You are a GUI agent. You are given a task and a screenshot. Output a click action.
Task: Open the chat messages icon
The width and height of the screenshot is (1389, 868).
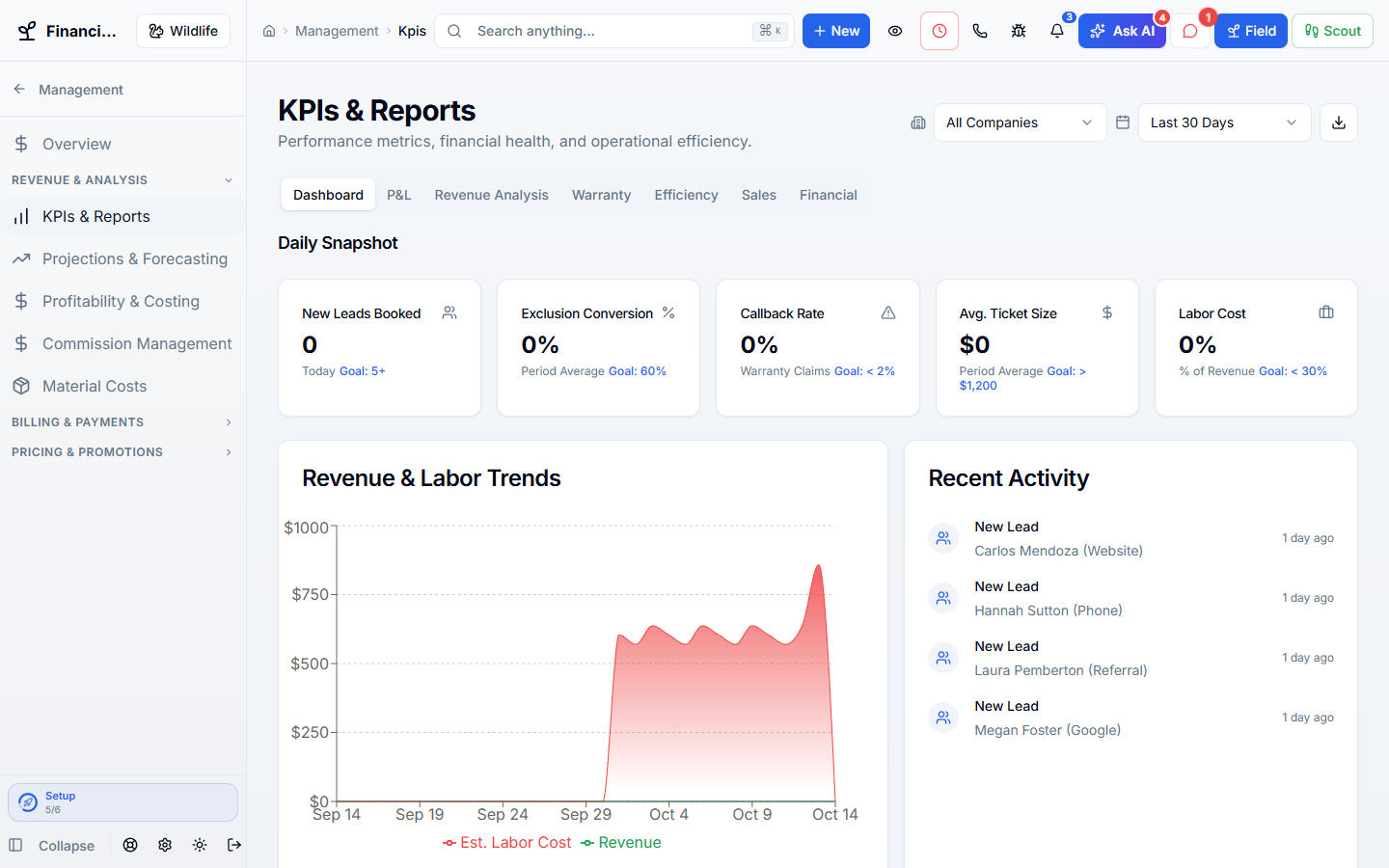(1190, 31)
